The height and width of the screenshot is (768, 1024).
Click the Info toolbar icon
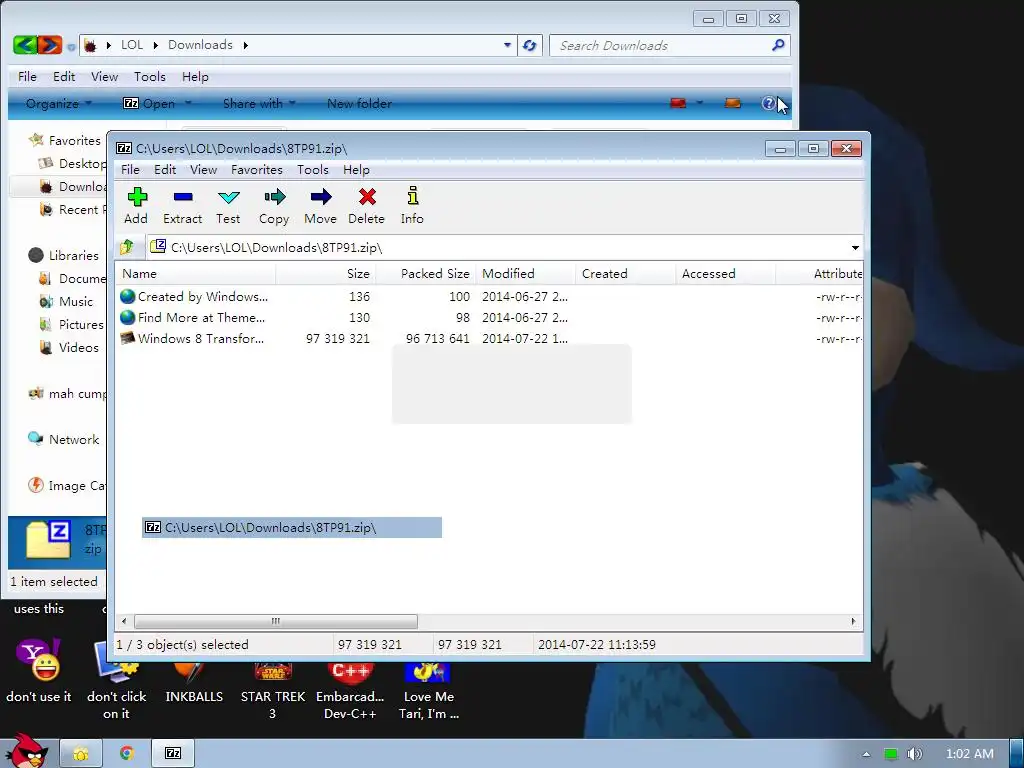click(412, 206)
